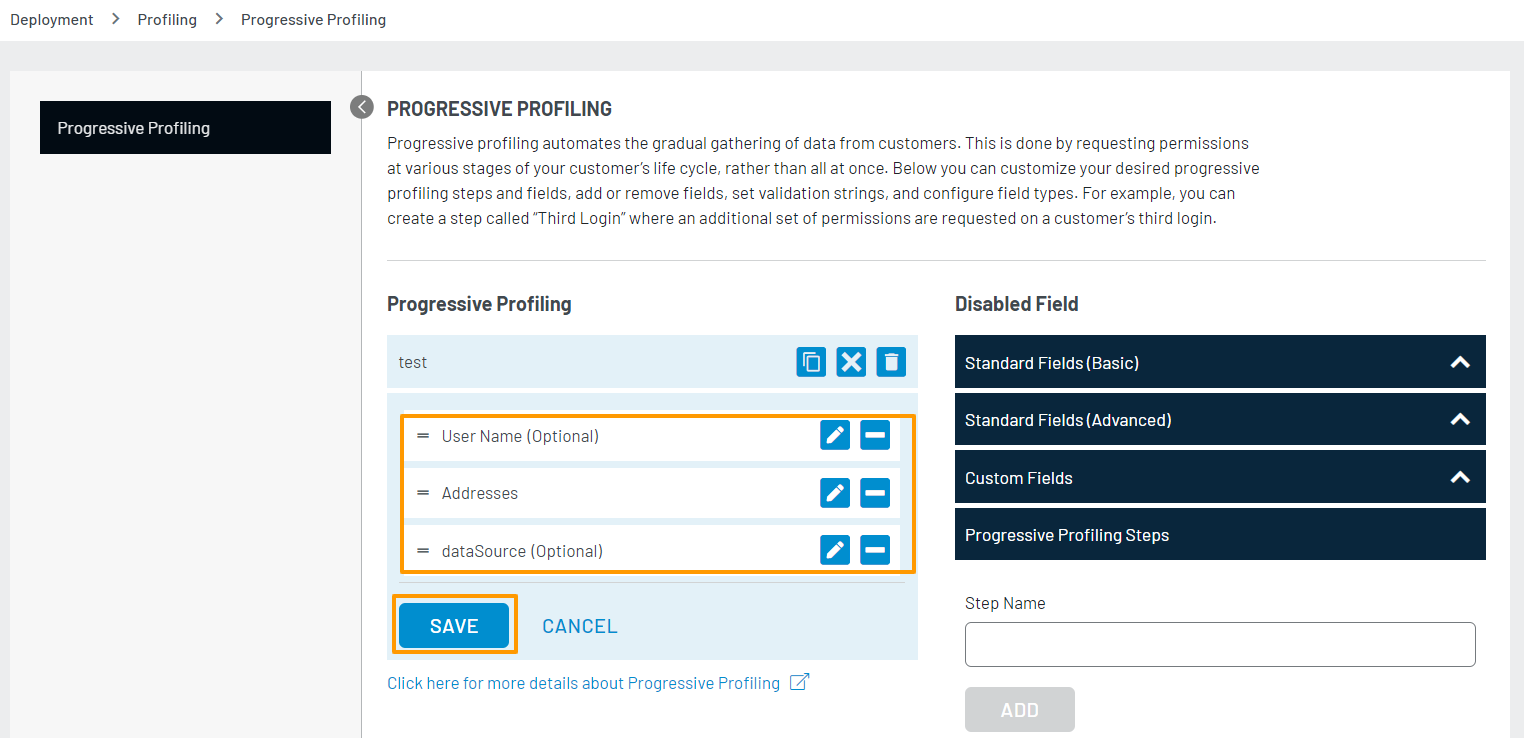The height and width of the screenshot is (738, 1524).
Task: Expand the Standard Fields (Basic) section
Action: [x=1460, y=363]
